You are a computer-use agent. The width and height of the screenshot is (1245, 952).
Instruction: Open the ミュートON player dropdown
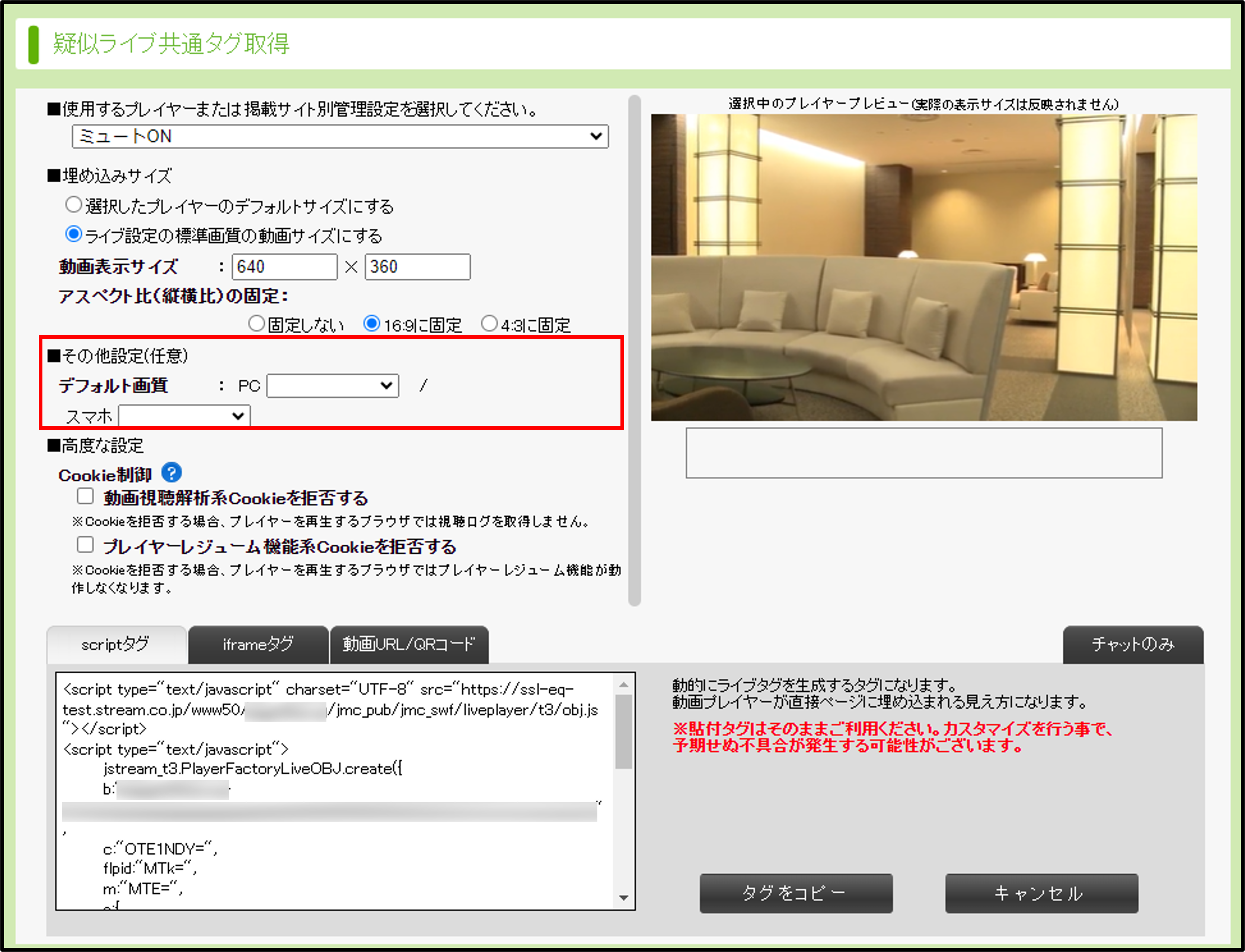coord(340,137)
